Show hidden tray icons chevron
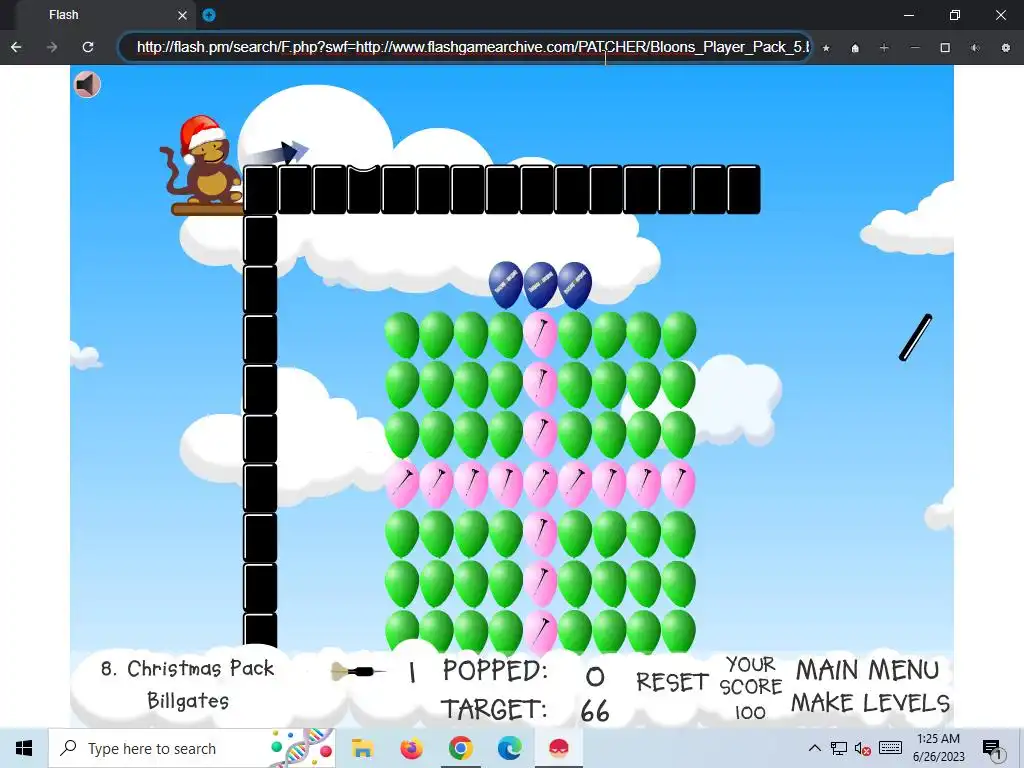Image resolution: width=1024 pixels, height=768 pixels. 814,748
